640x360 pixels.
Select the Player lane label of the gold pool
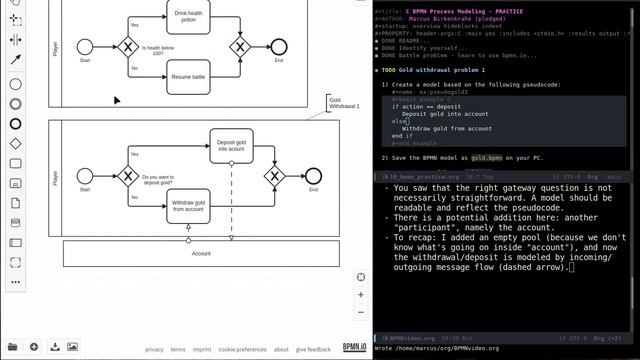point(55,178)
